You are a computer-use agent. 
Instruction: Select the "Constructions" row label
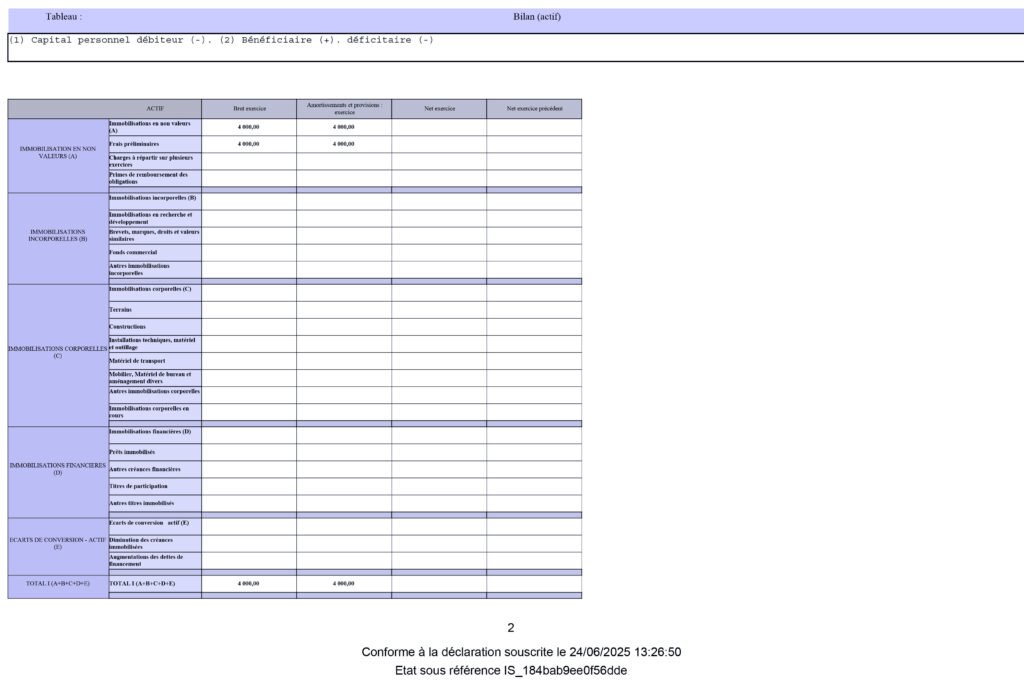click(127, 327)
